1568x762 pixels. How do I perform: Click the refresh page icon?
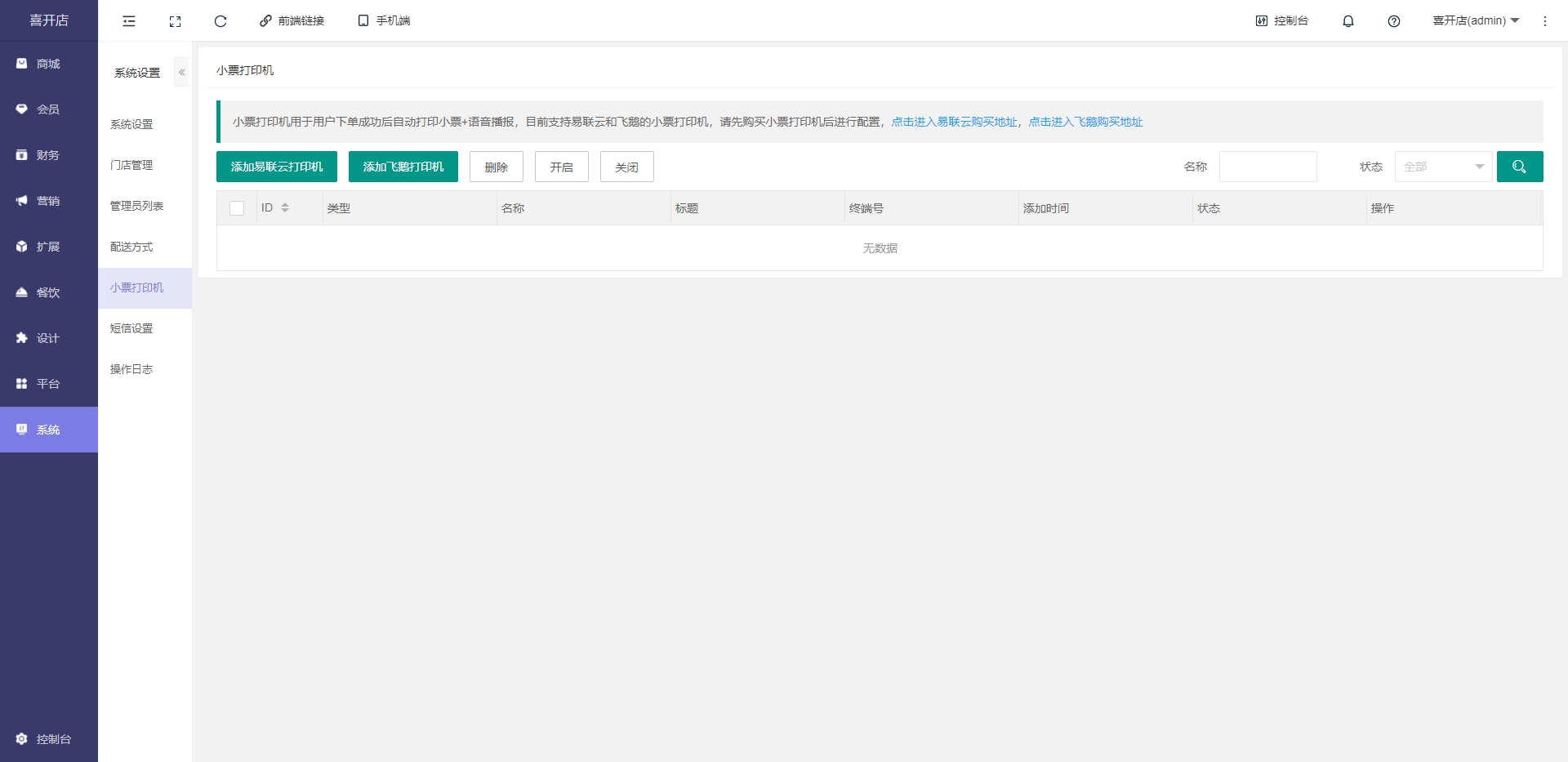point(220,21)
